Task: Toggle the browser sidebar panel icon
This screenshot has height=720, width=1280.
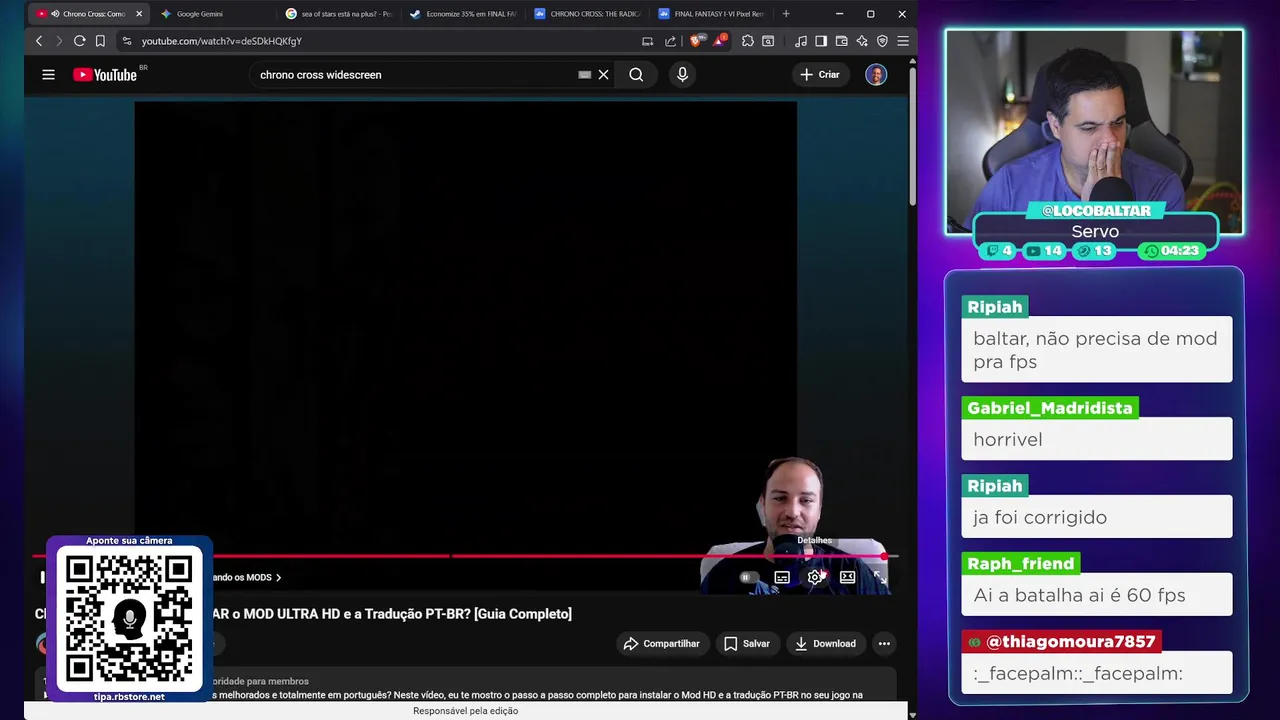Action: (821, 41)
